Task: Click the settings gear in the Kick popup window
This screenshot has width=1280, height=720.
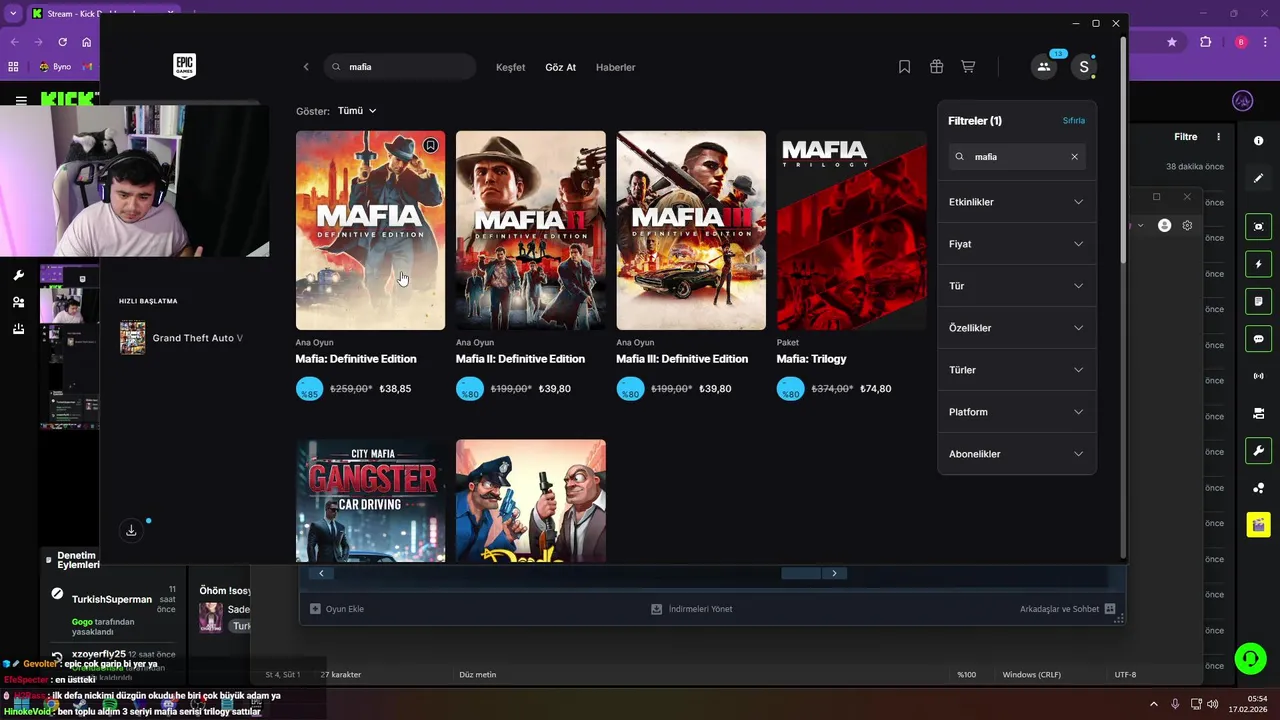Action: pos(1187,226)
